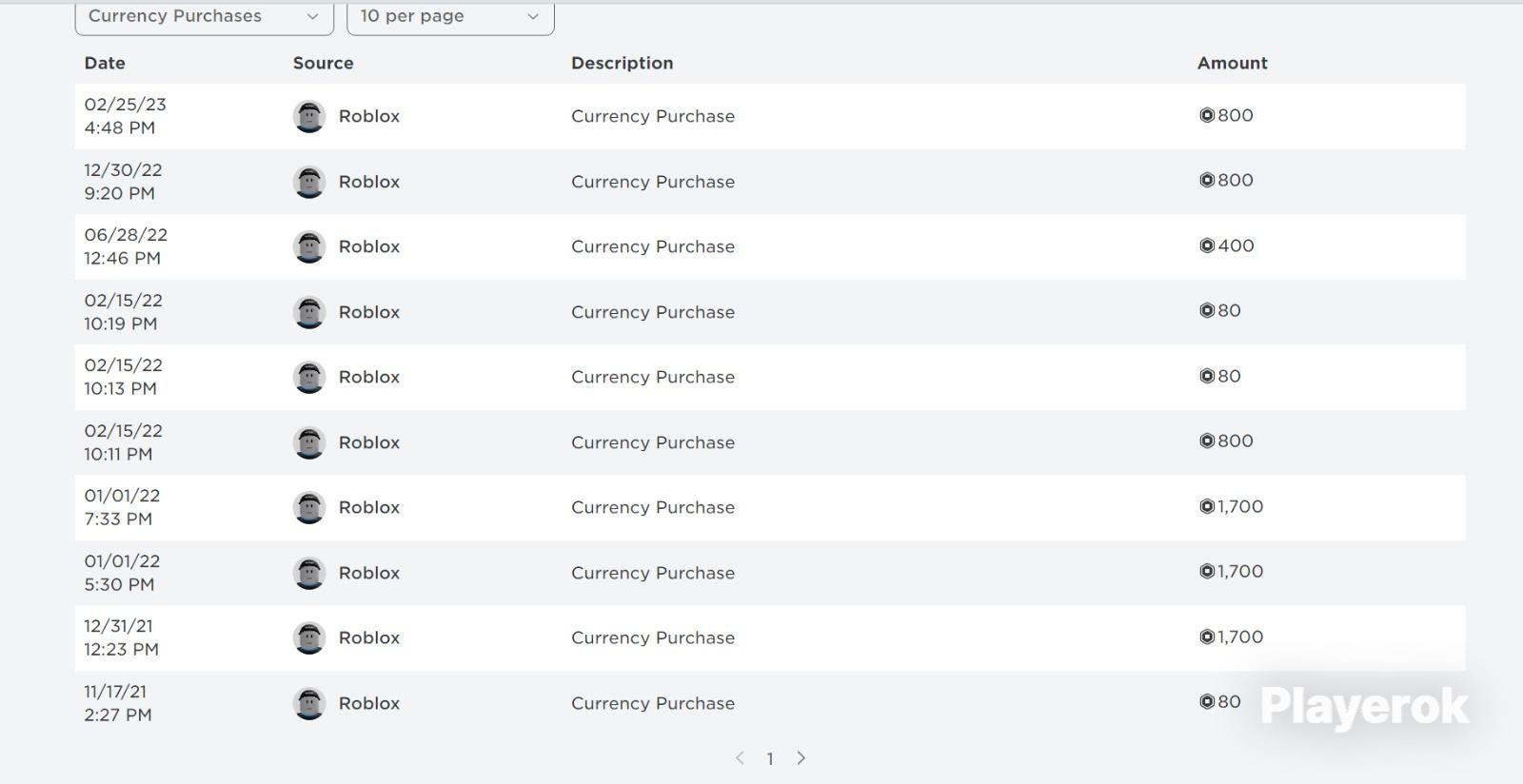The width and height of the screenshot is (1523, 784).
Task: Click Robux icon beside the 400 amount
Action: click(x=1207, y=245)
